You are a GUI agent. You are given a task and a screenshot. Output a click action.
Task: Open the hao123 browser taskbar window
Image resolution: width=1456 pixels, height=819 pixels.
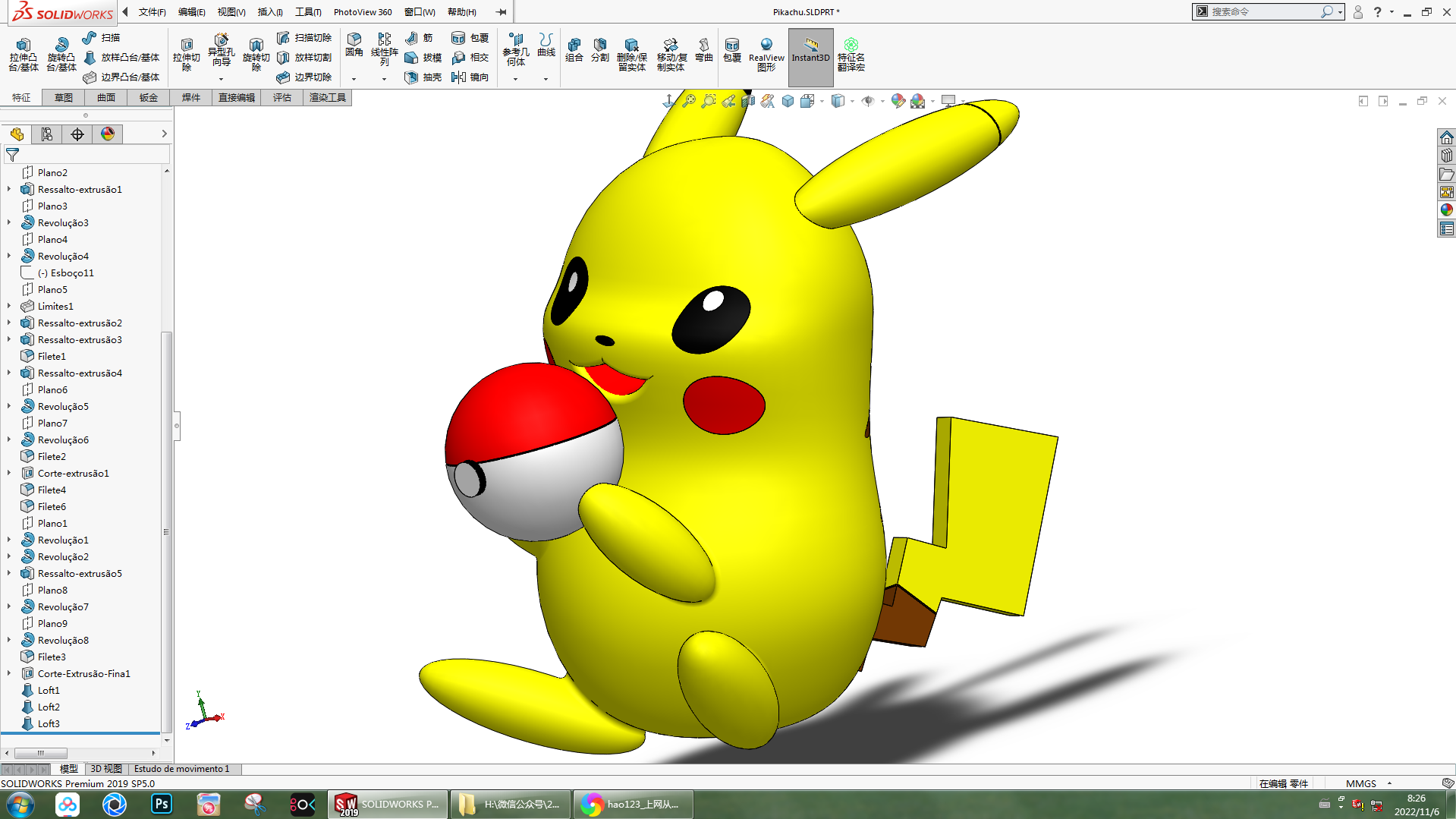click(x=633, y=804)
